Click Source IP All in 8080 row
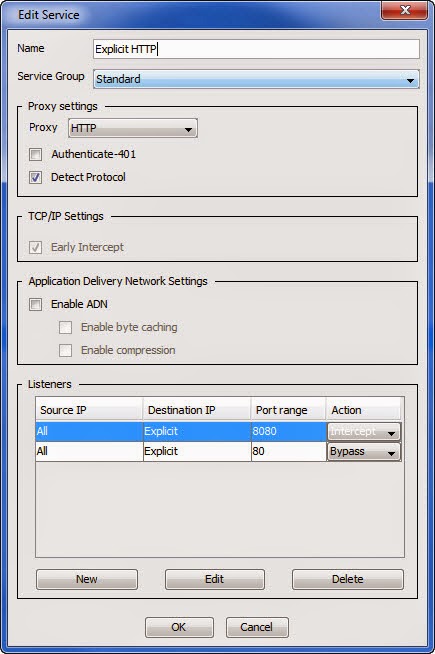 89,431
